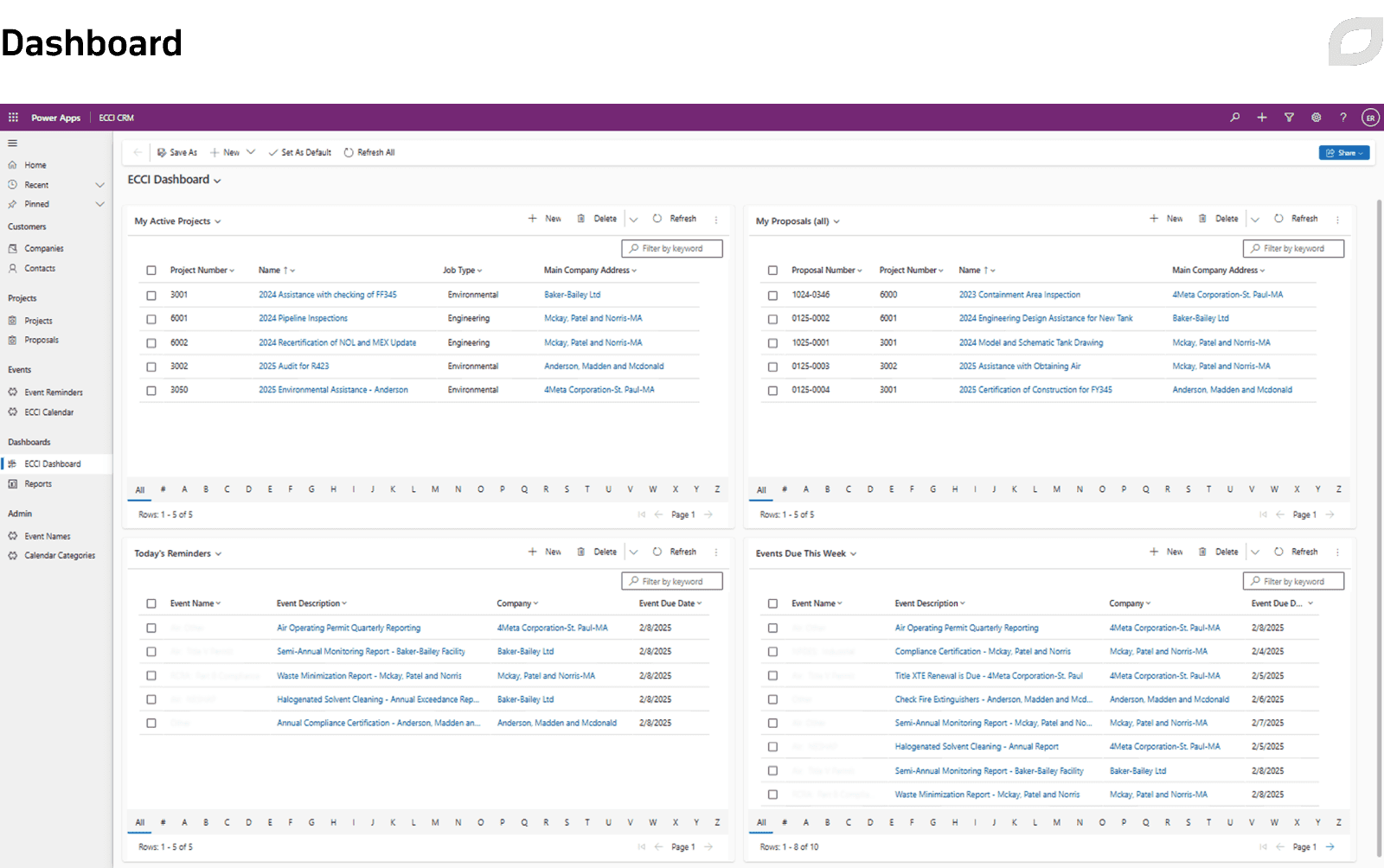Click New in My Proposals panel

(1166, 219)
